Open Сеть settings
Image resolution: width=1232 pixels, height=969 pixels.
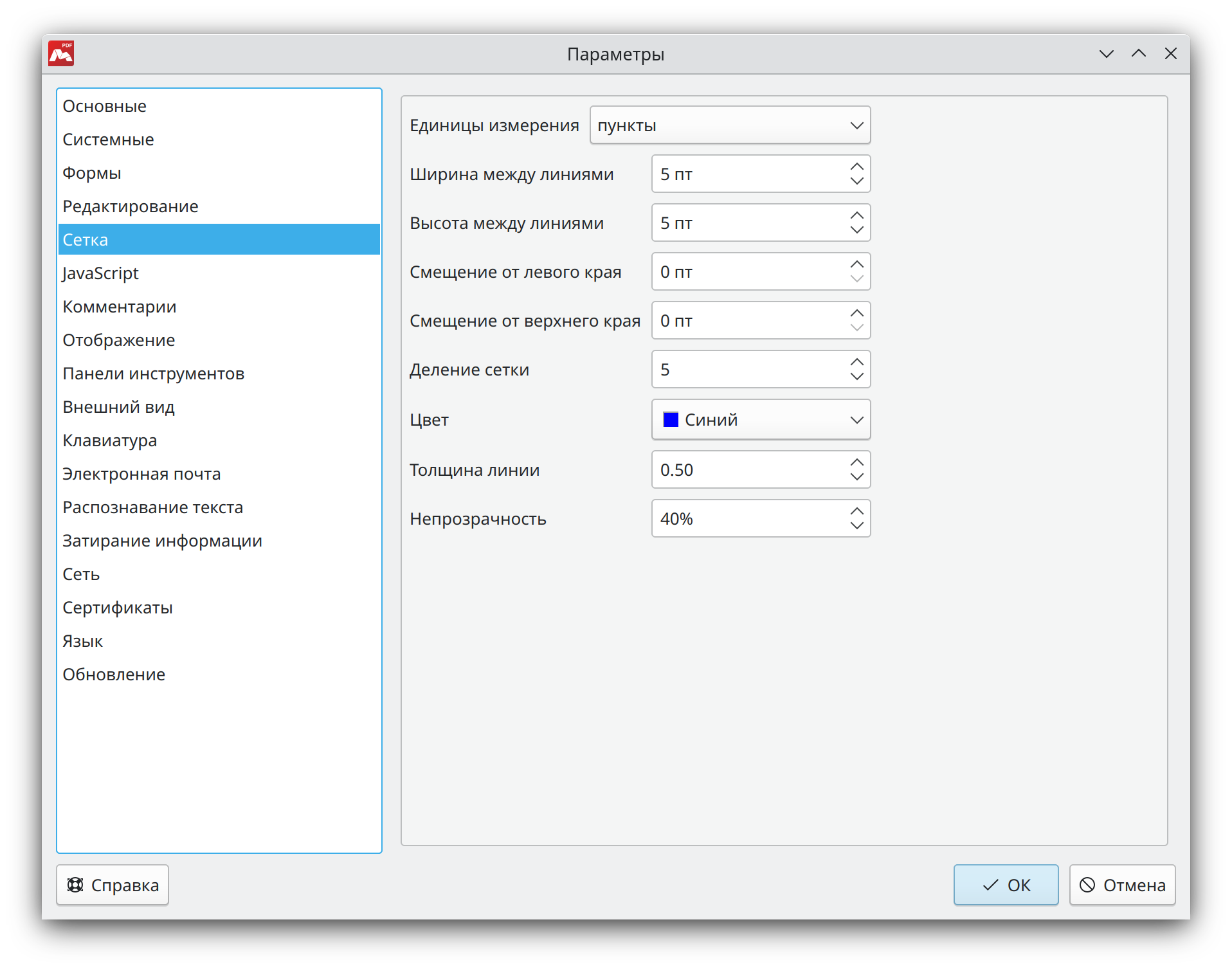[x=219, y=574]
